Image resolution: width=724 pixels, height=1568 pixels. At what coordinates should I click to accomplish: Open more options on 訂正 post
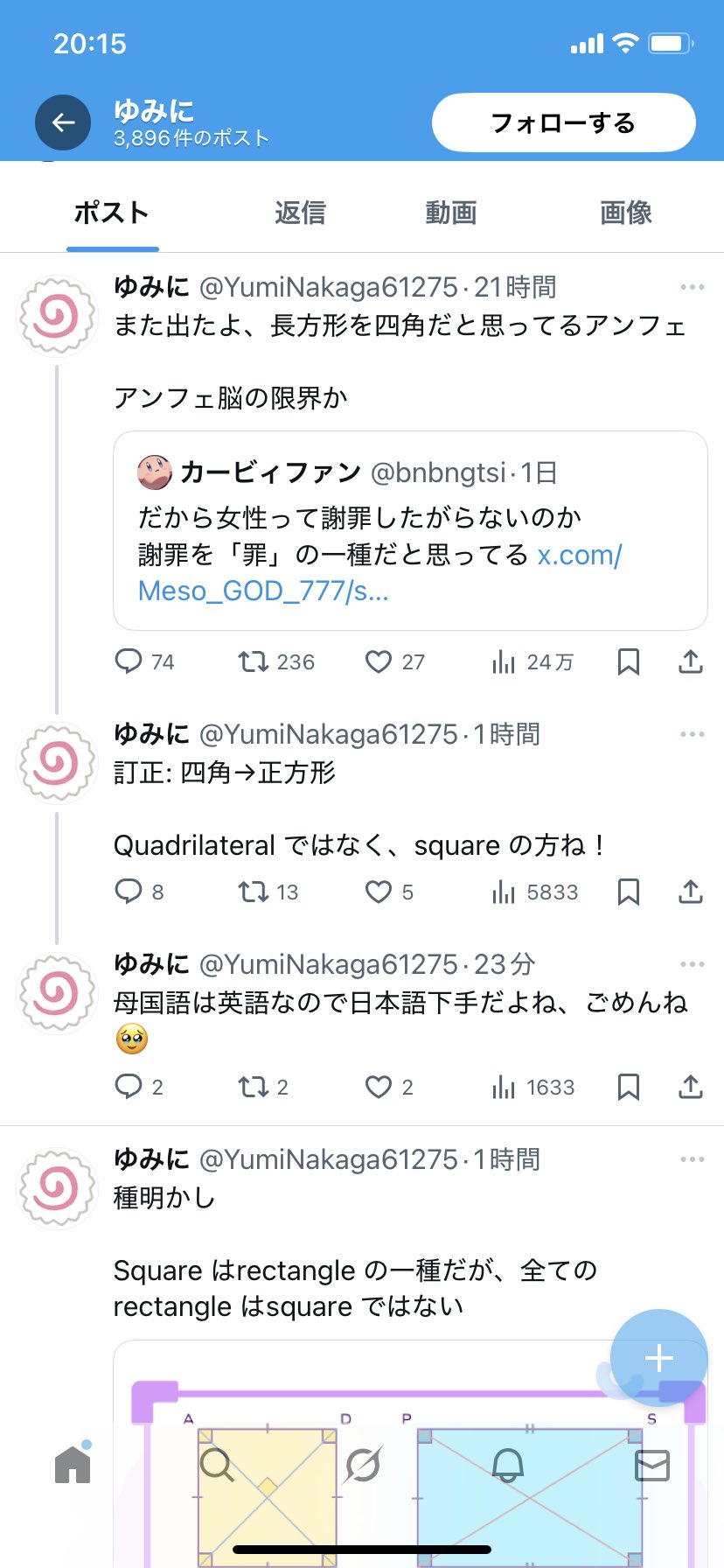point(692,734)
